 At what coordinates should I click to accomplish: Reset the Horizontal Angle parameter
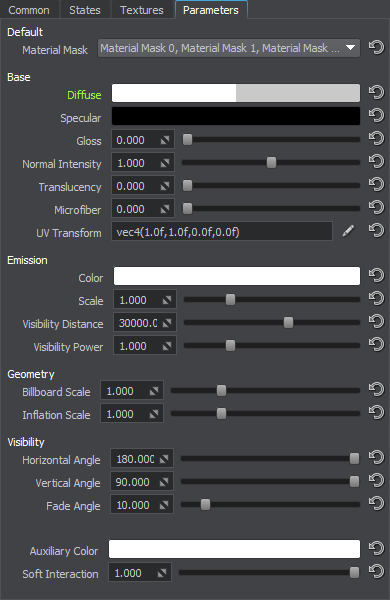[376, 457]
